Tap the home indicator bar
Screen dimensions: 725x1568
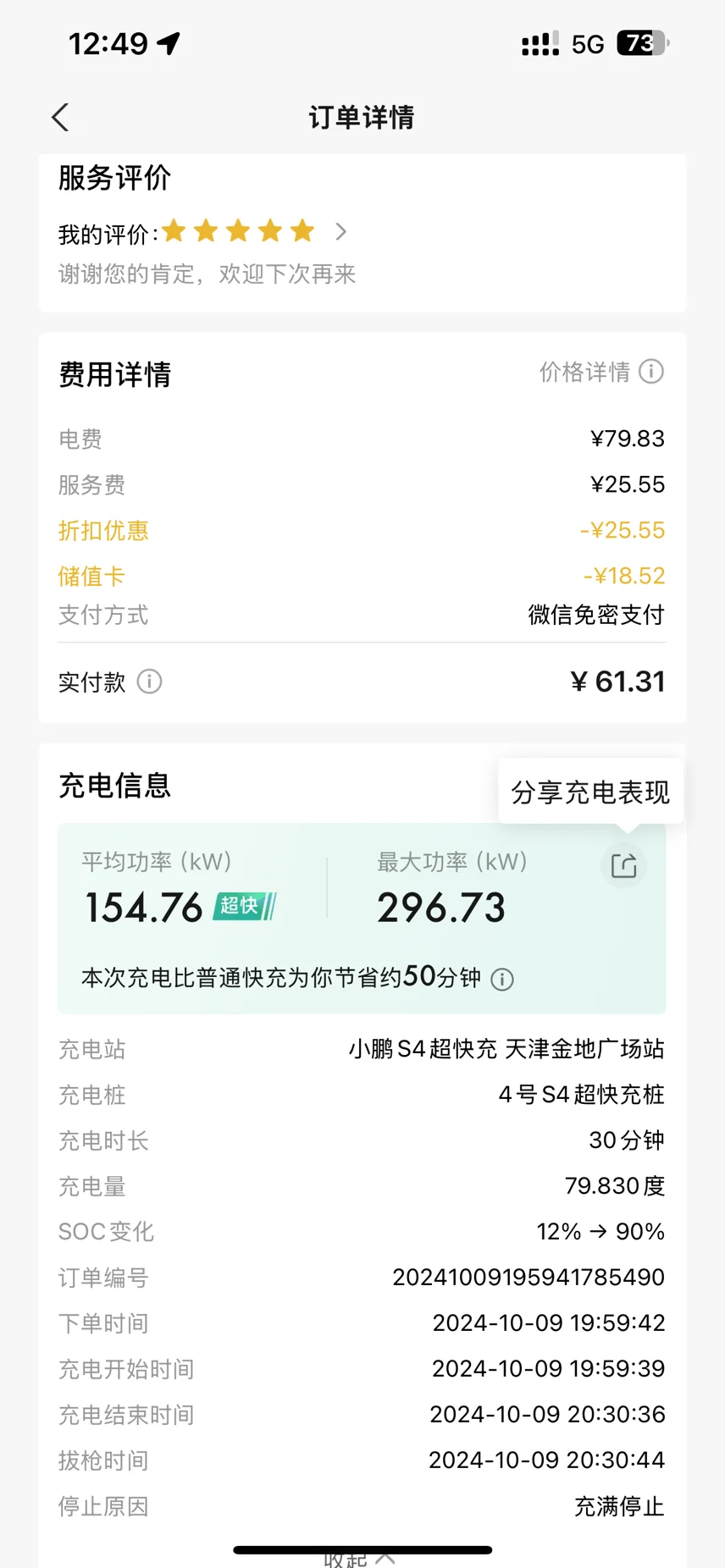362,1549
